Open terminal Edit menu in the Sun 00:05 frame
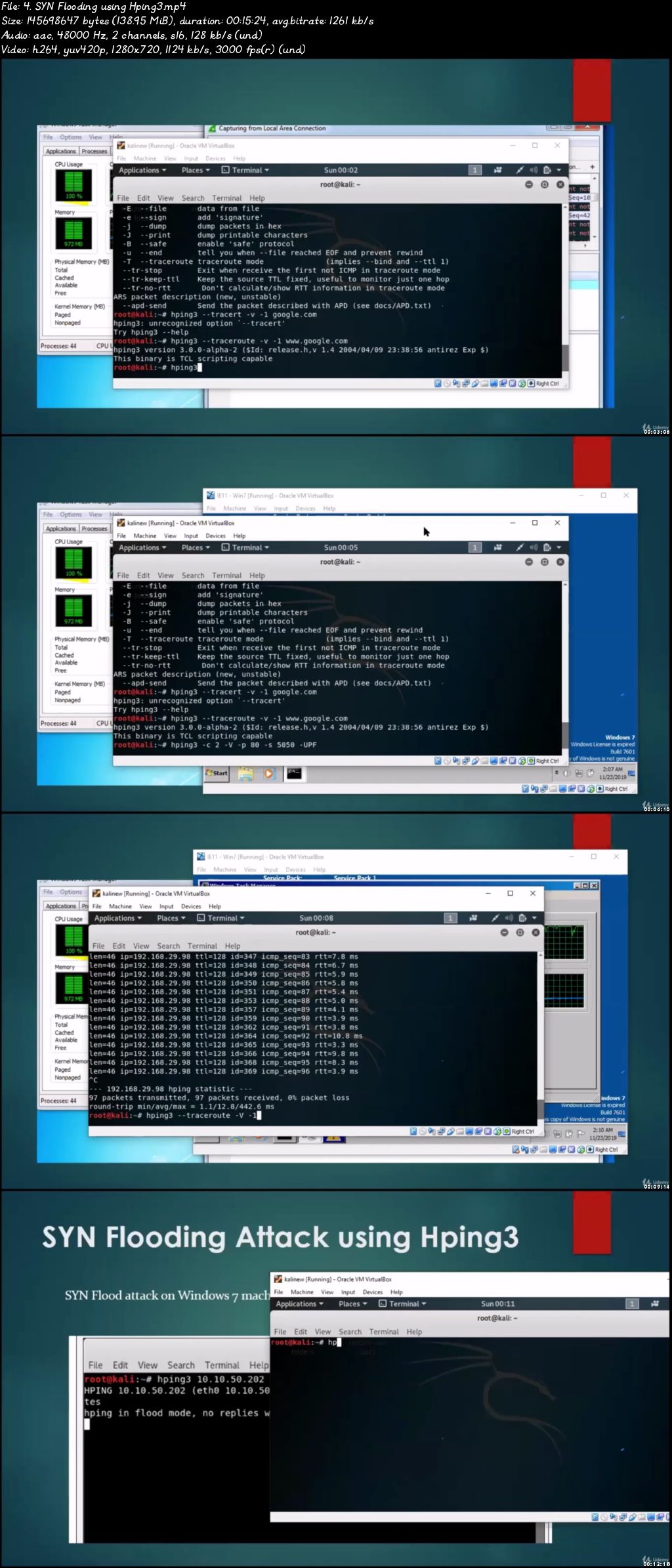 click(x=143, y=575)
